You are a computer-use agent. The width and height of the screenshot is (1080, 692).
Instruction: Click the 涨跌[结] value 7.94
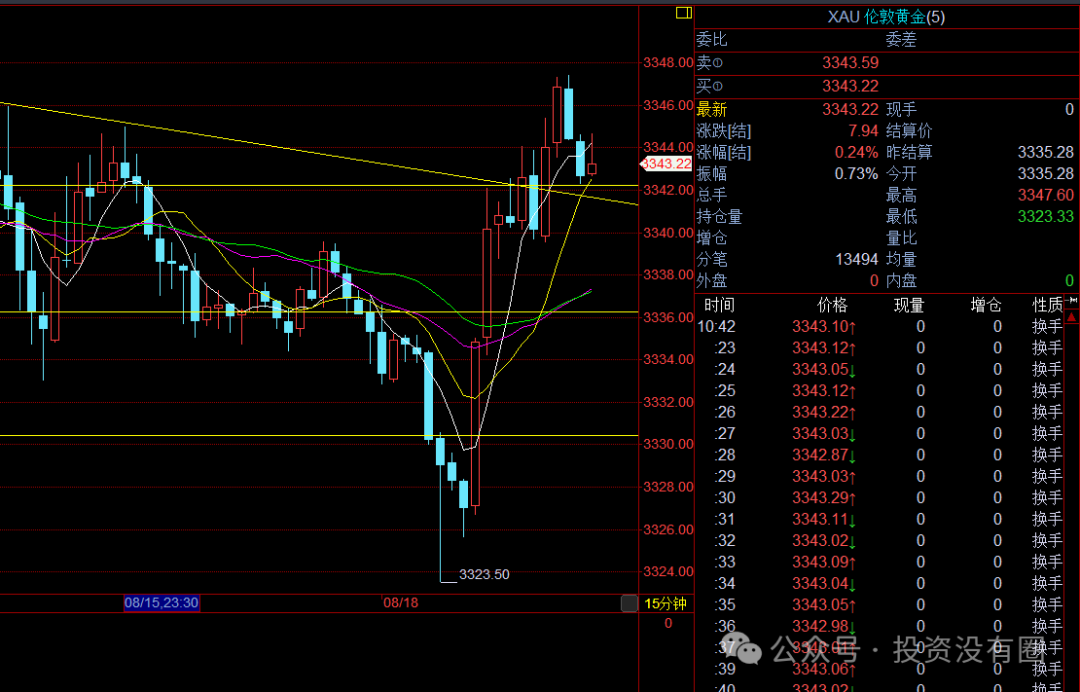pos(863,131)
